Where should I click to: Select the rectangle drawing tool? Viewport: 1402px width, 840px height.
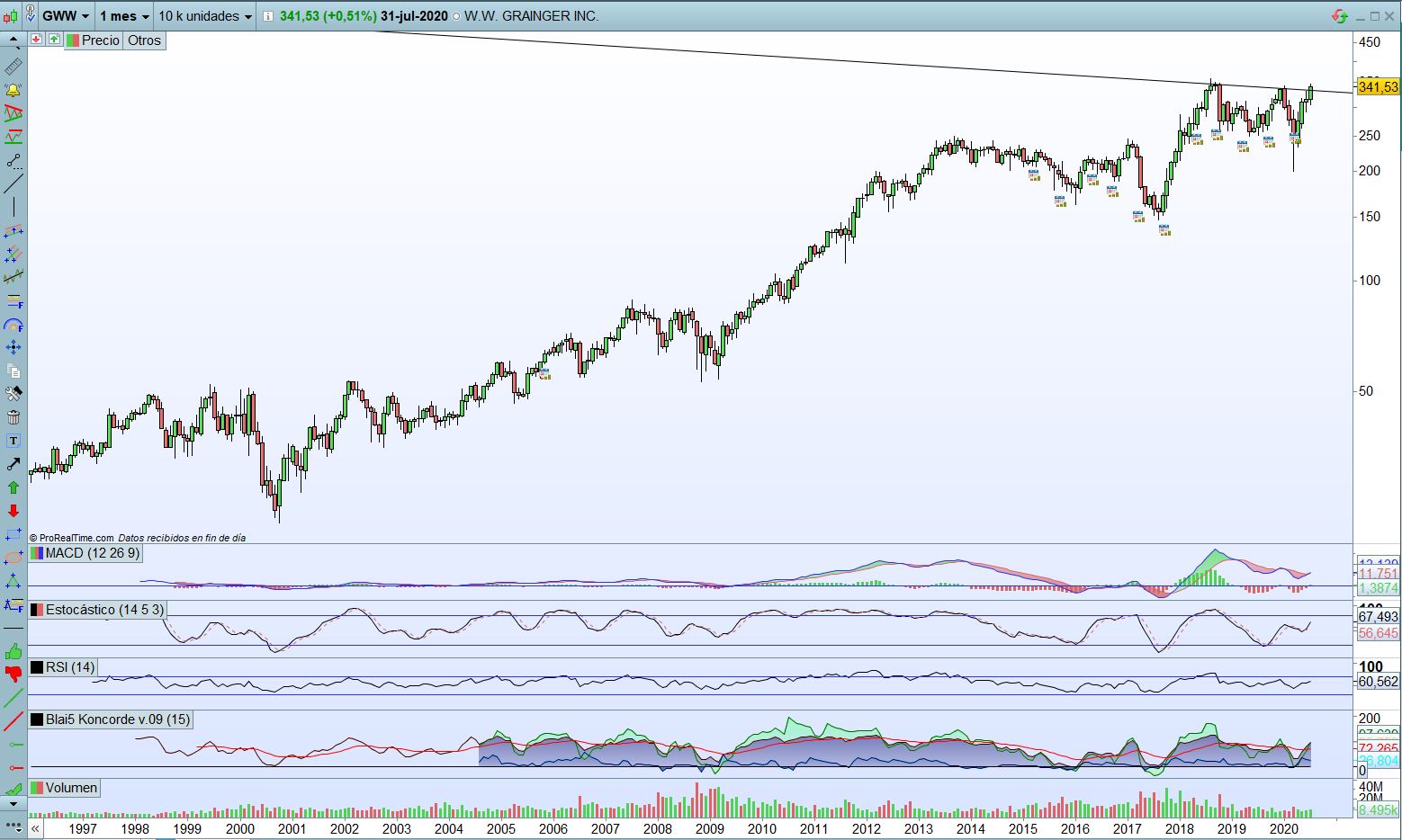pos(13,534)
